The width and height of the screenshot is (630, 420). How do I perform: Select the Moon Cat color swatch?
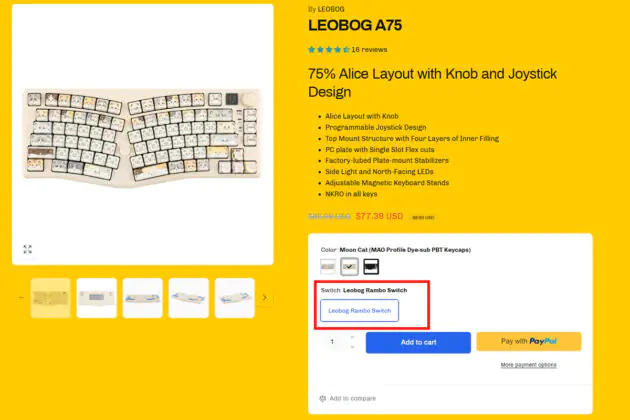[x=349, y=266]
